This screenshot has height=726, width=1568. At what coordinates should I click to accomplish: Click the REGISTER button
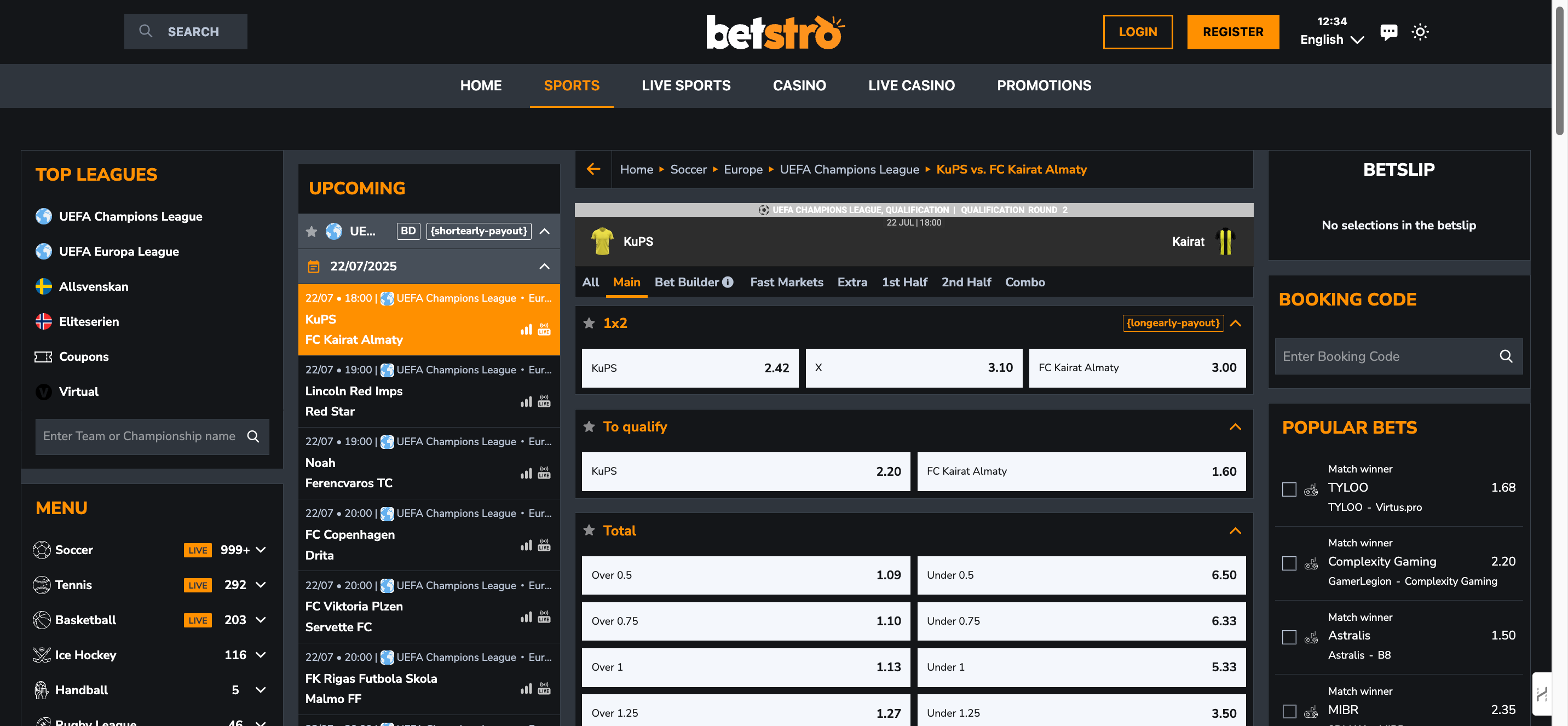[1232, 32]
